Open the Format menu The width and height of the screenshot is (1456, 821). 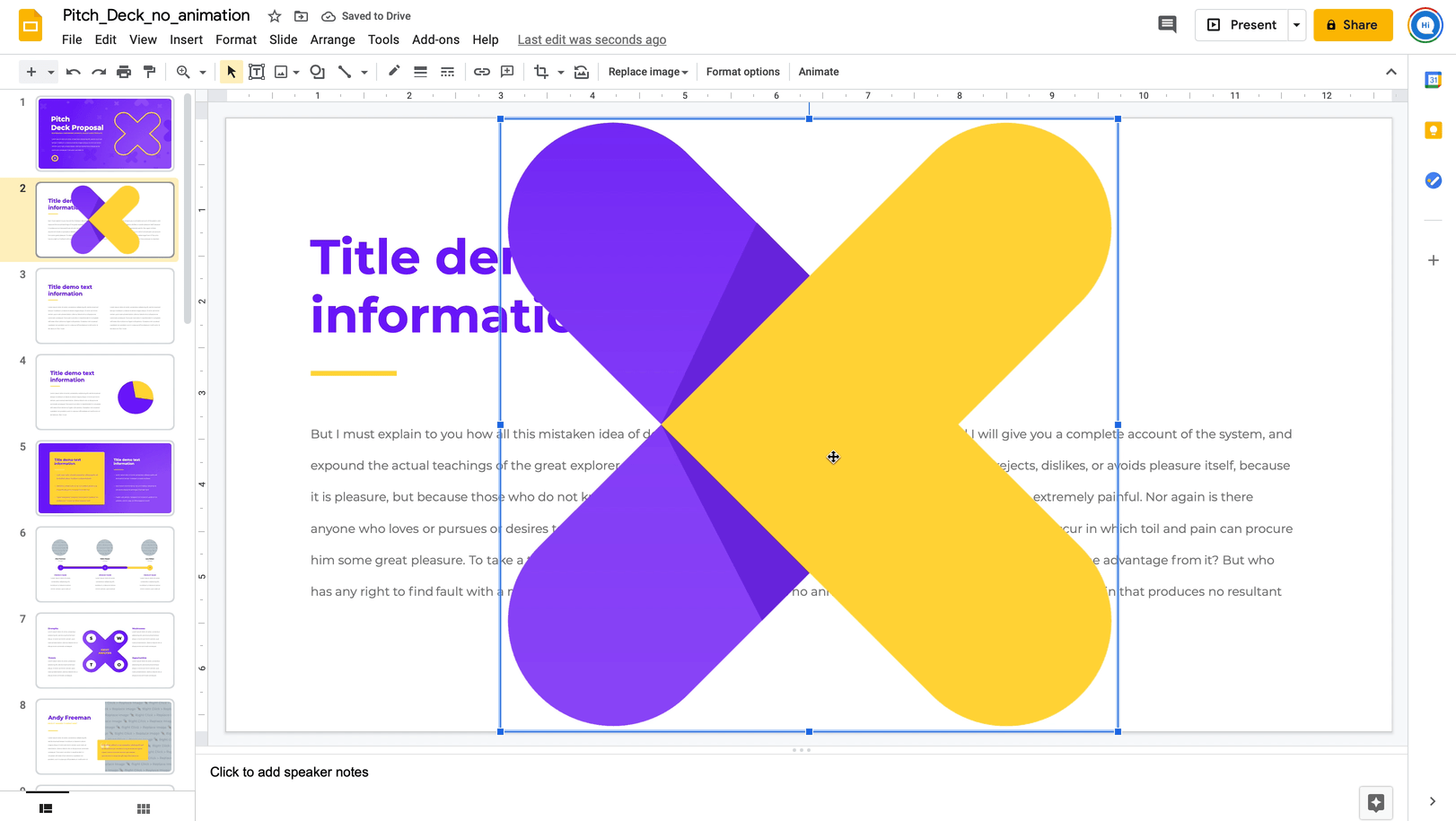[x=236, y=39]
